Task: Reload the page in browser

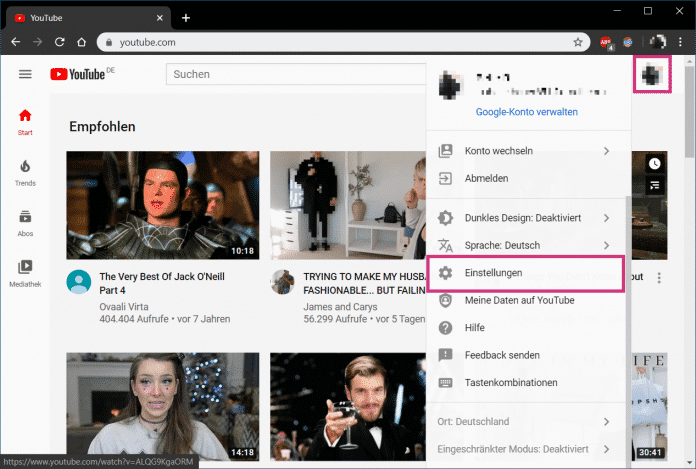Action: [60, 42]
